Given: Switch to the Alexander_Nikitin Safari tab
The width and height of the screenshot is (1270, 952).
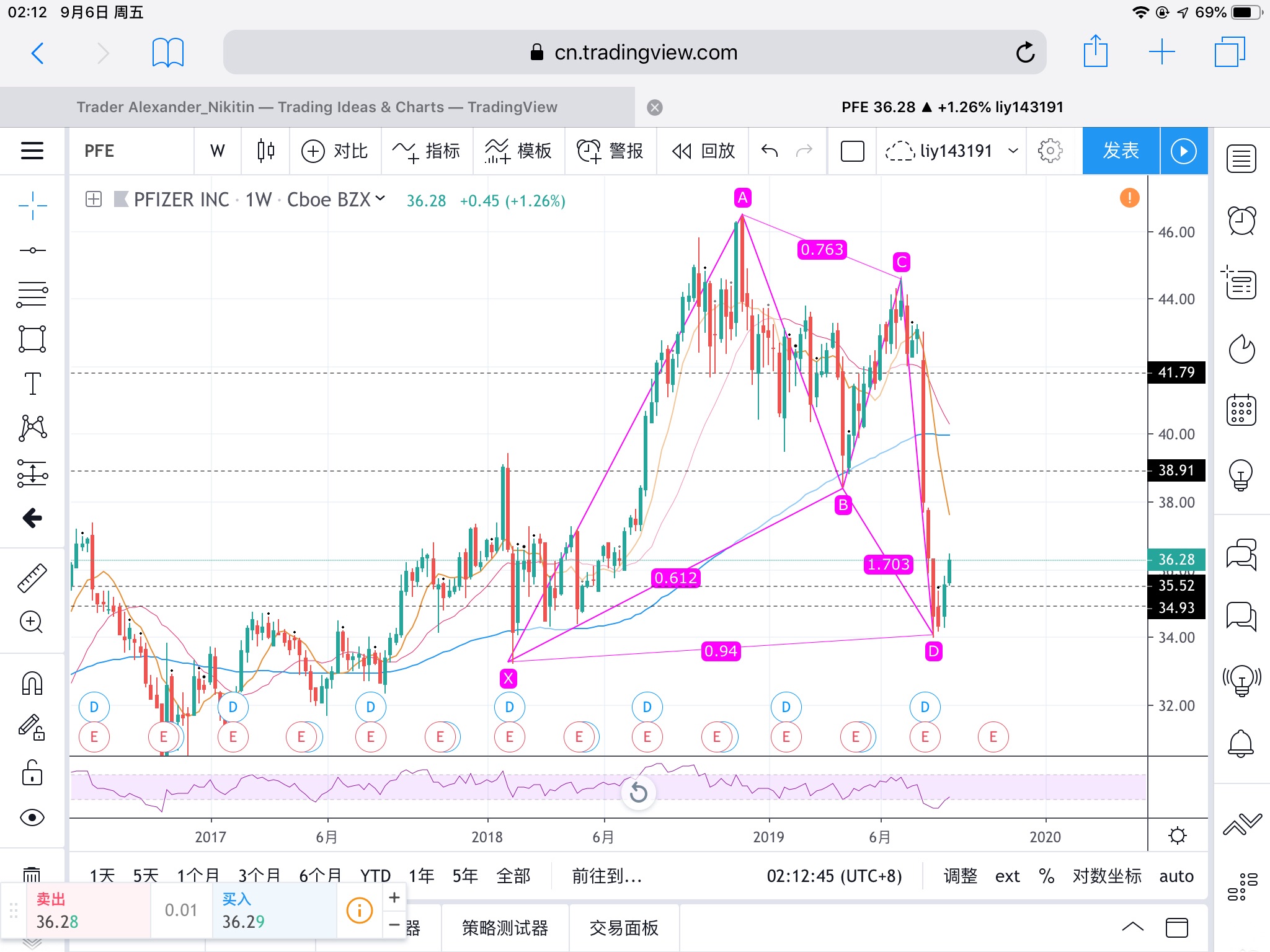Looking at the screenshot, I should 317,107.
